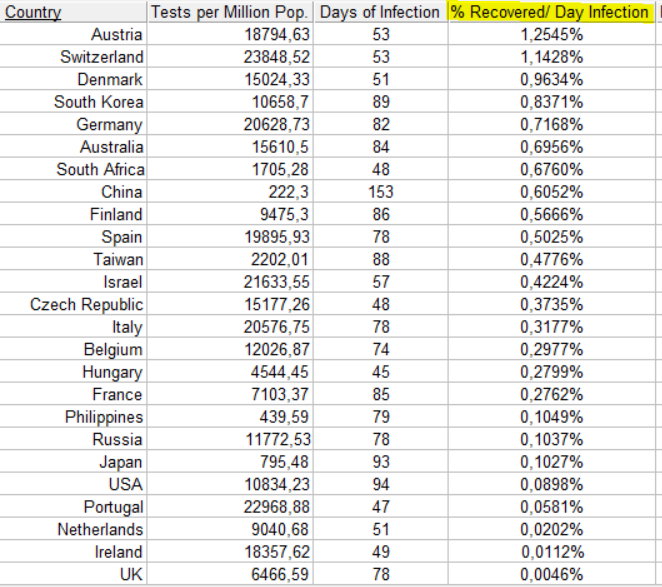Image resolution: width=662 pixels, height=587 pixels.
Task: Select Denmark's recovery rate 0,9634%
Action: (552, 79)
